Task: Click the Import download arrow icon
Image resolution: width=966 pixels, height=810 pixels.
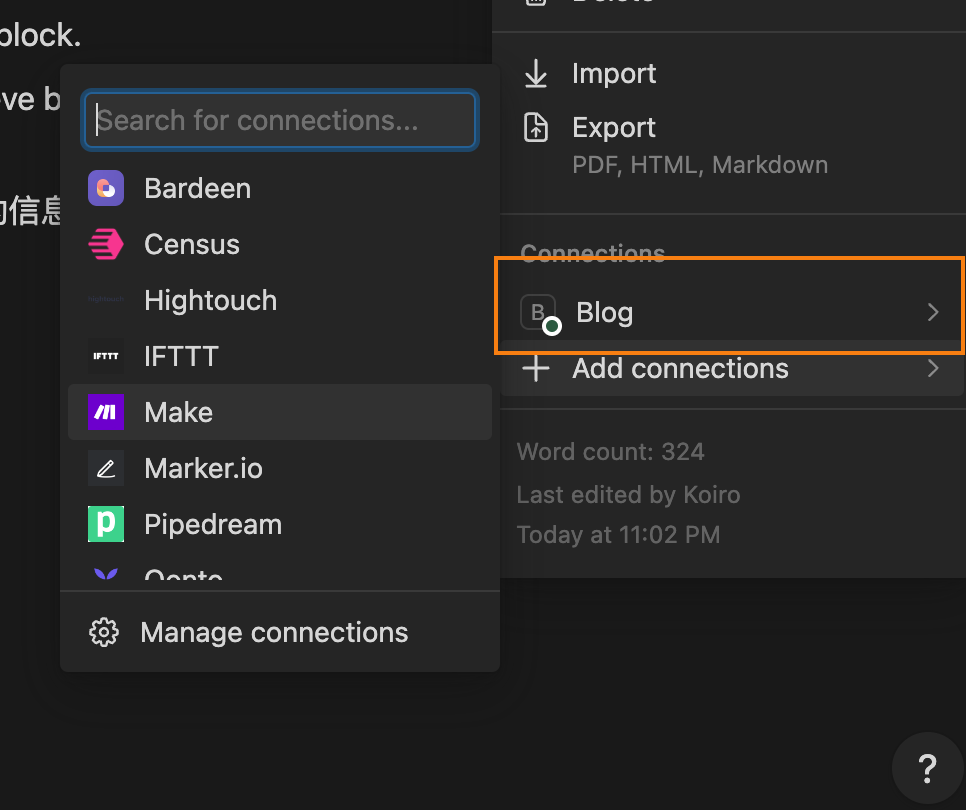Action: click(536, 73)
